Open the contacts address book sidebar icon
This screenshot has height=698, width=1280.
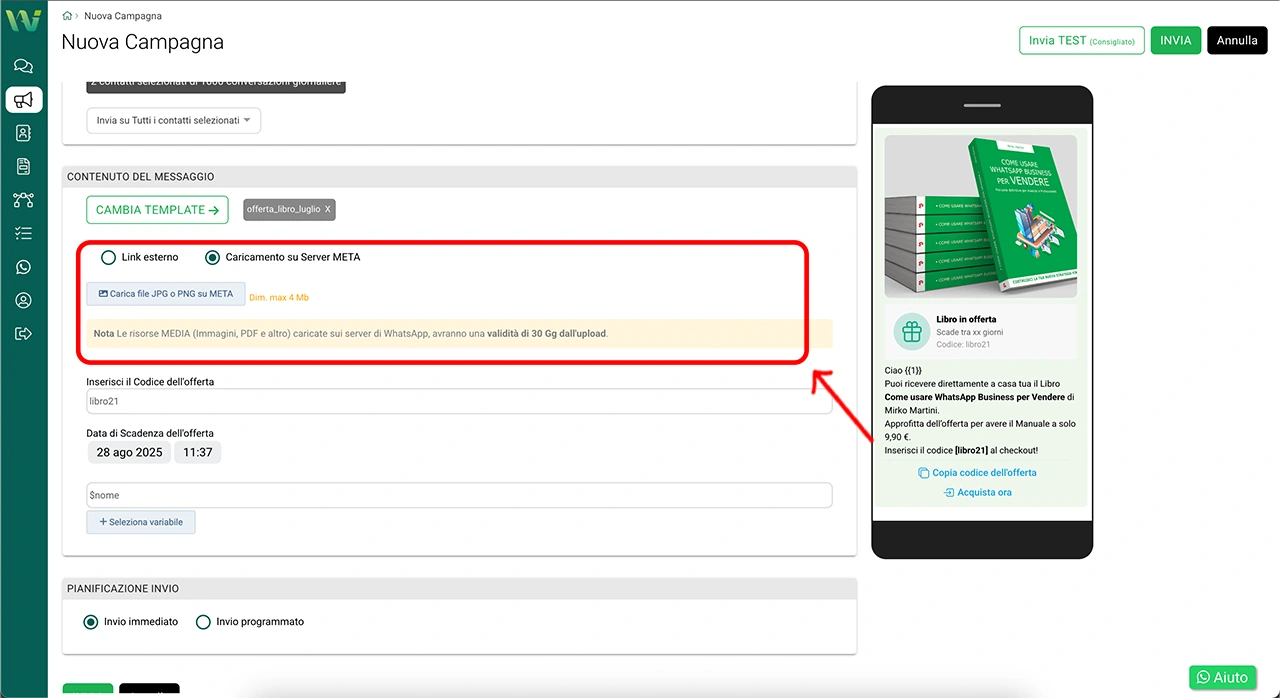pos(23,133)
